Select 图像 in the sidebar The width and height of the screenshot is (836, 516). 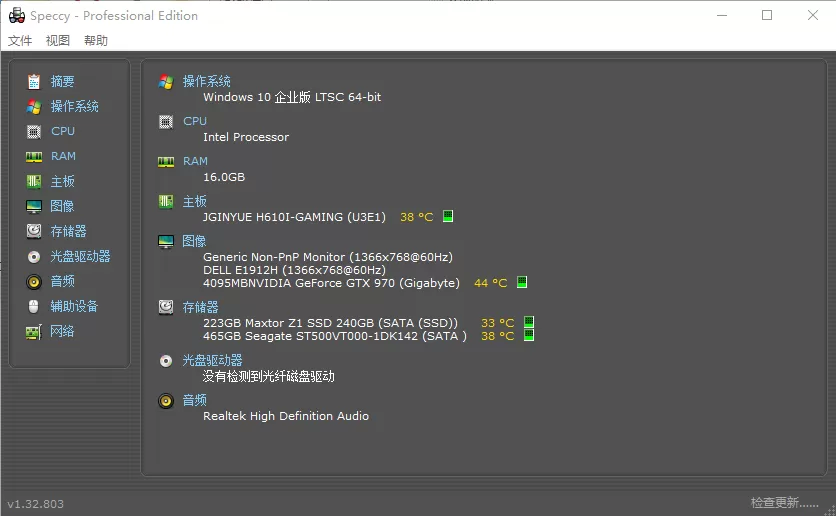62,206
